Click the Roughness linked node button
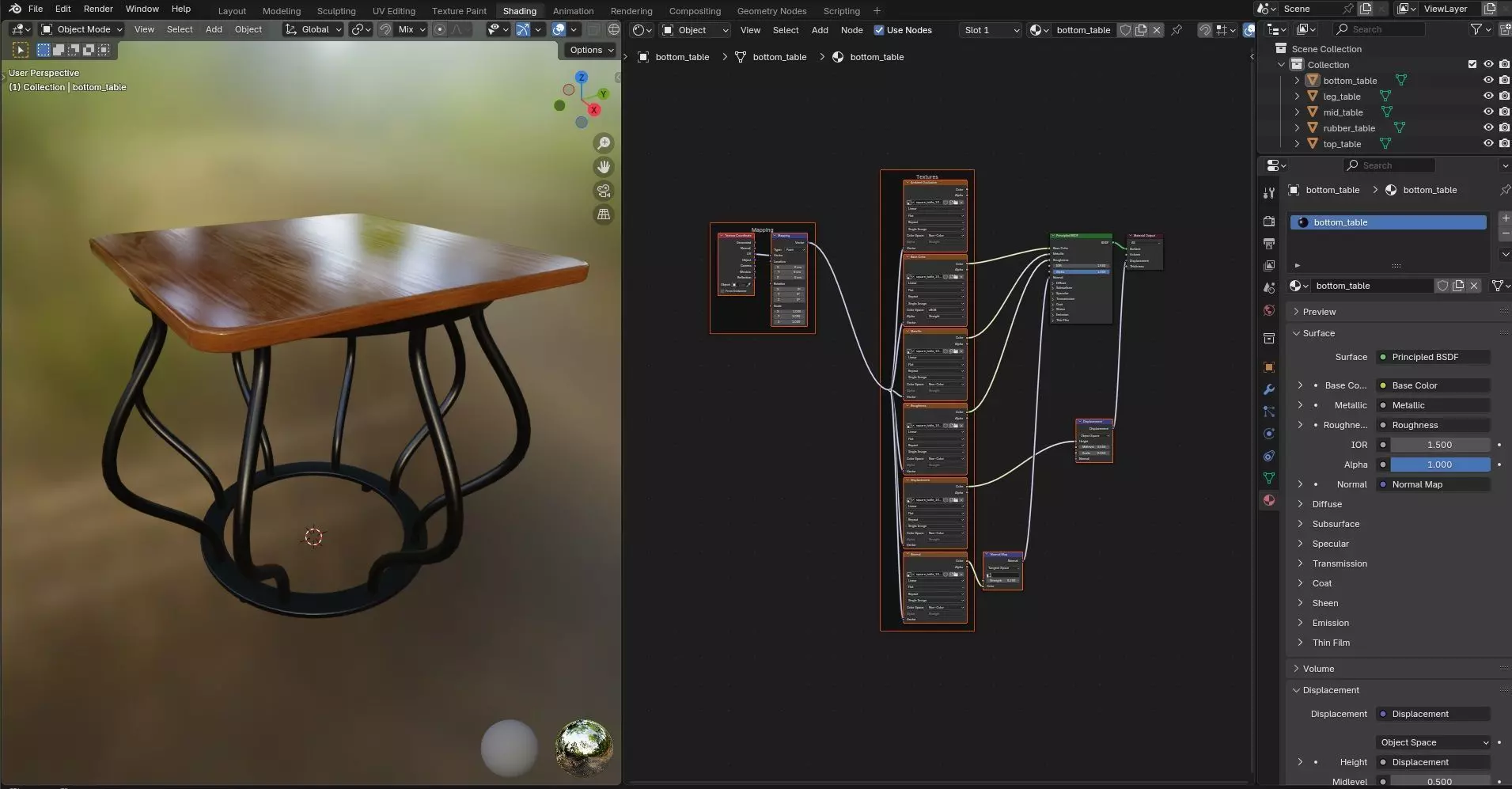The image size is (1512, 789). tap(1433, 425)
